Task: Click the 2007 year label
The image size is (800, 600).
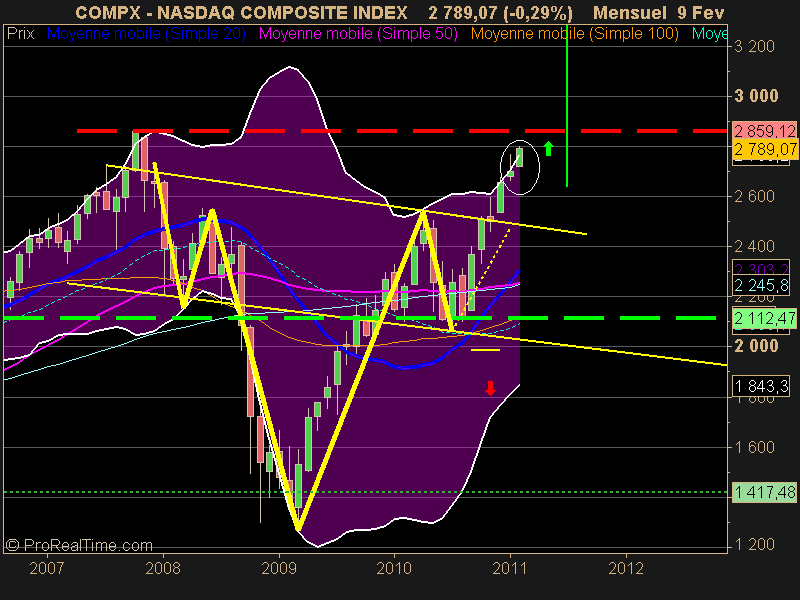Action: (46, 568)
